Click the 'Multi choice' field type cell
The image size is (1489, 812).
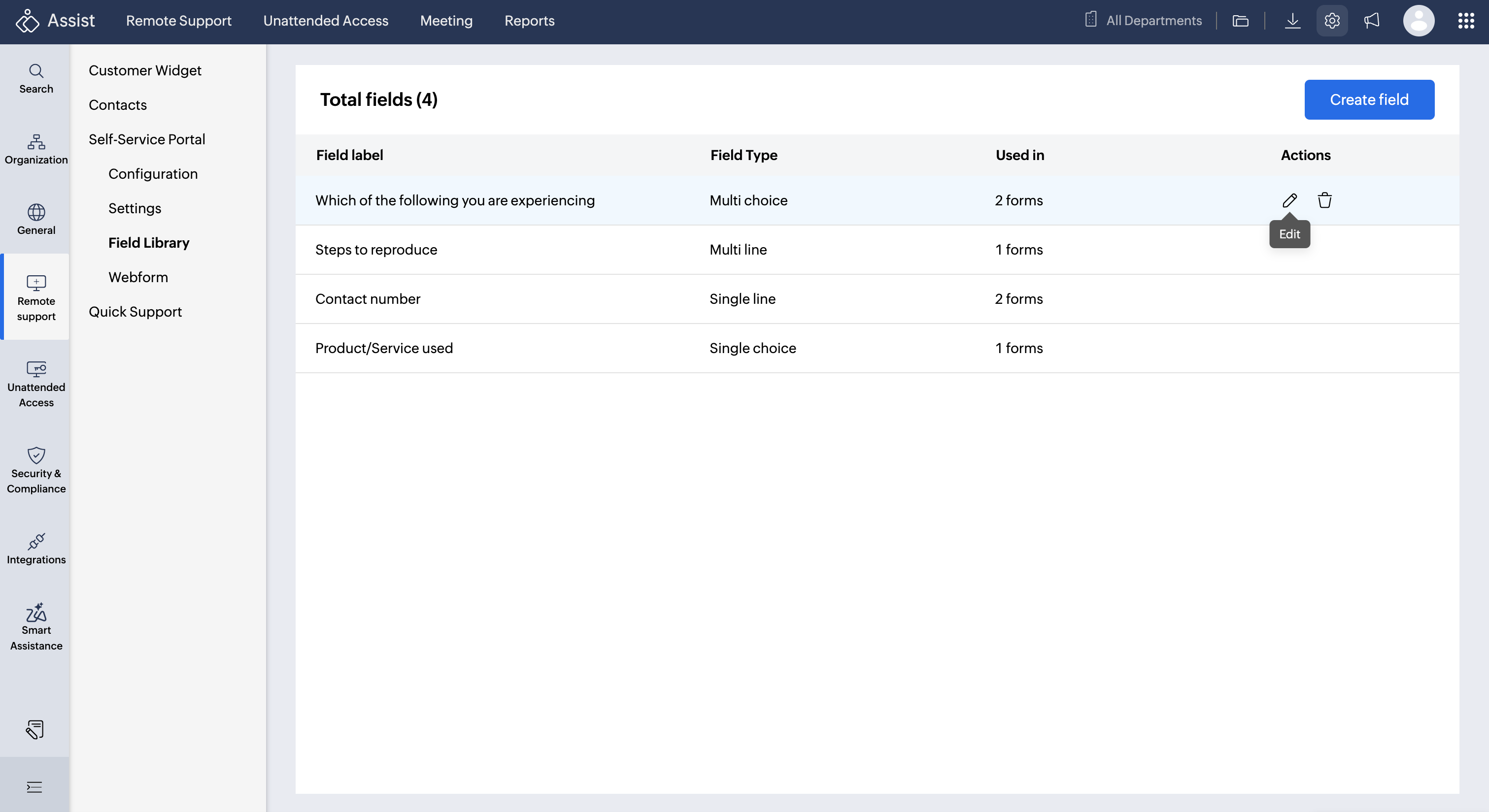[748, 200]
